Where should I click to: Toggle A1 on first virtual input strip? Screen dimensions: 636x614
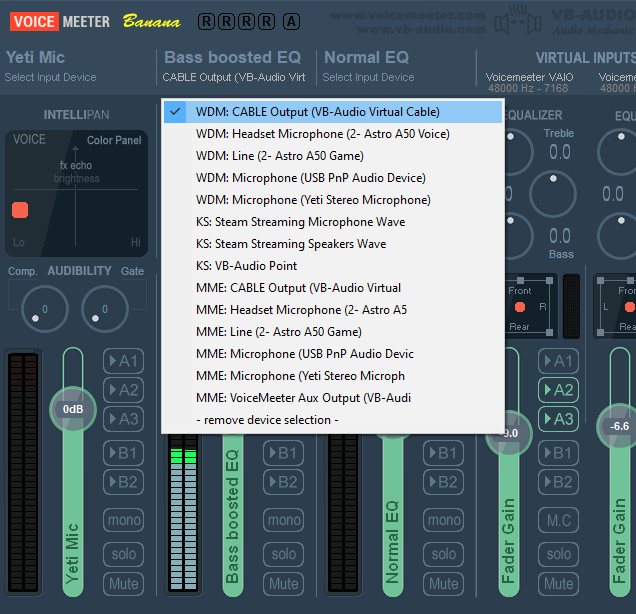559,361
